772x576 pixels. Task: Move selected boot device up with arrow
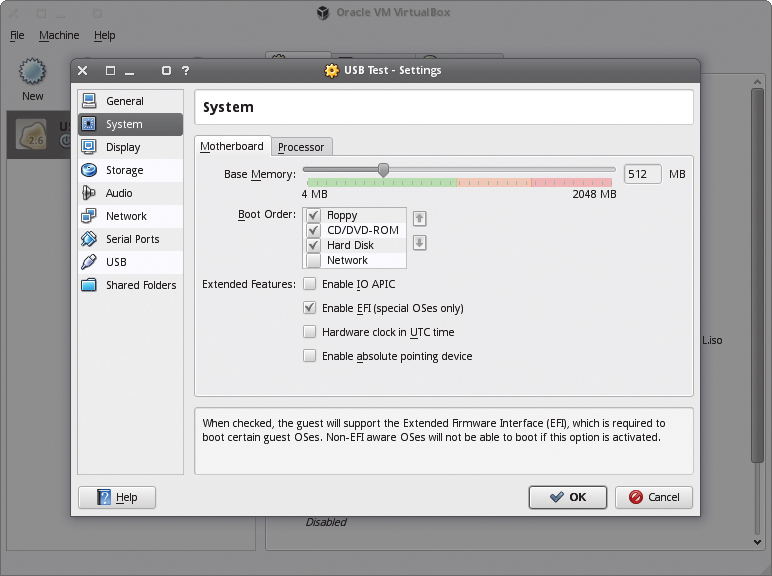pos(420,218)
